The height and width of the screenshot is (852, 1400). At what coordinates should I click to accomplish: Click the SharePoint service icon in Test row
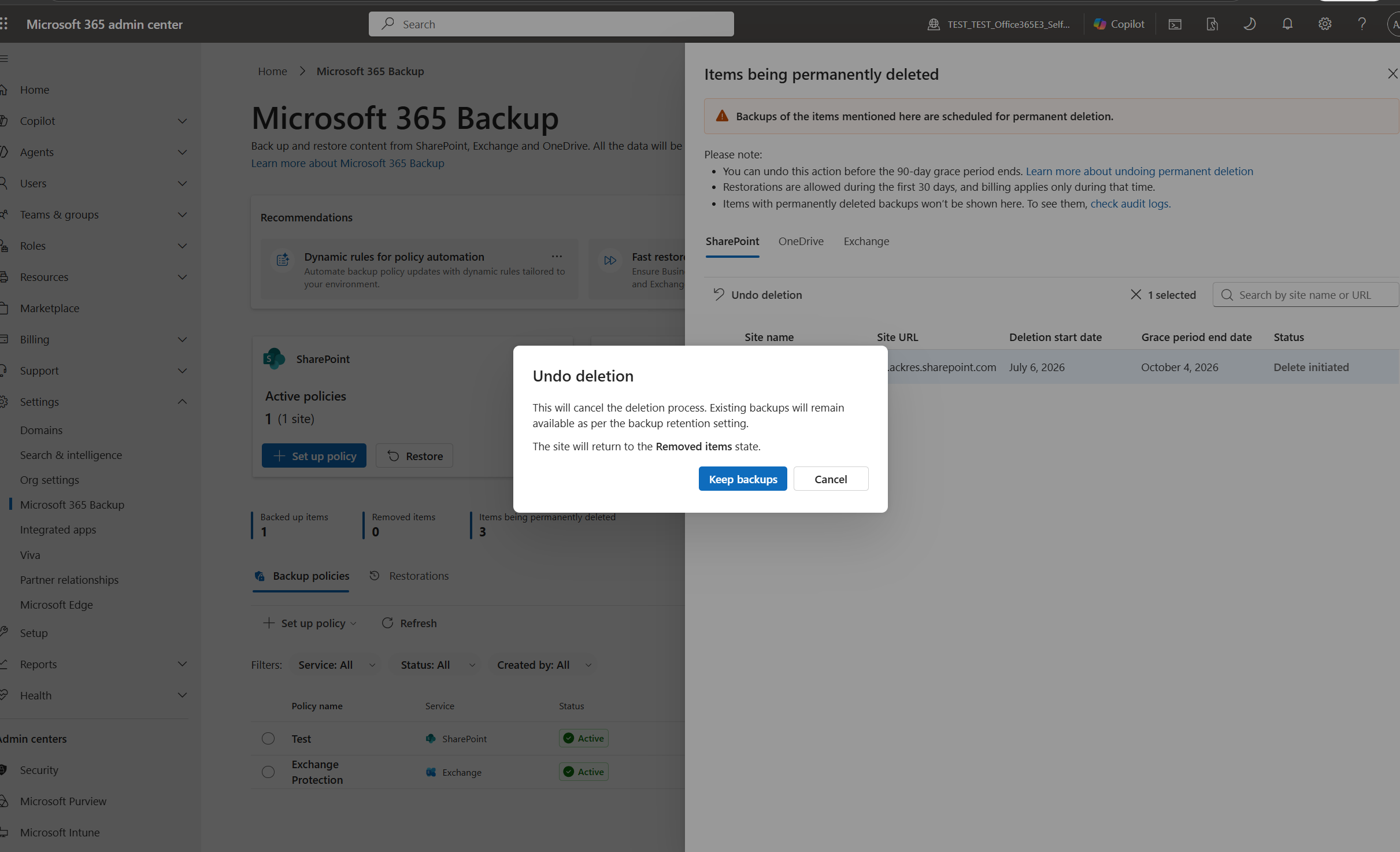[x=431, y=738]
